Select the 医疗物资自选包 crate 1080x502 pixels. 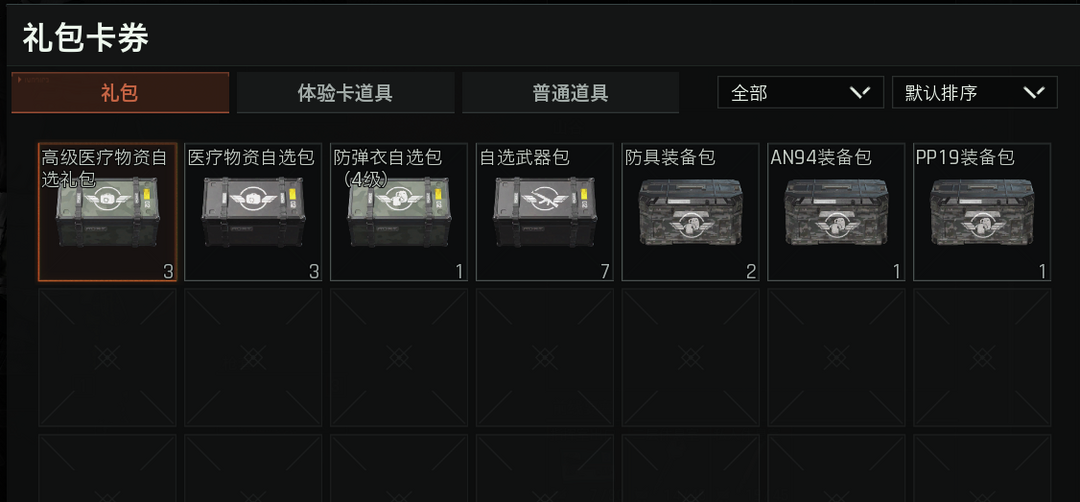253,212
